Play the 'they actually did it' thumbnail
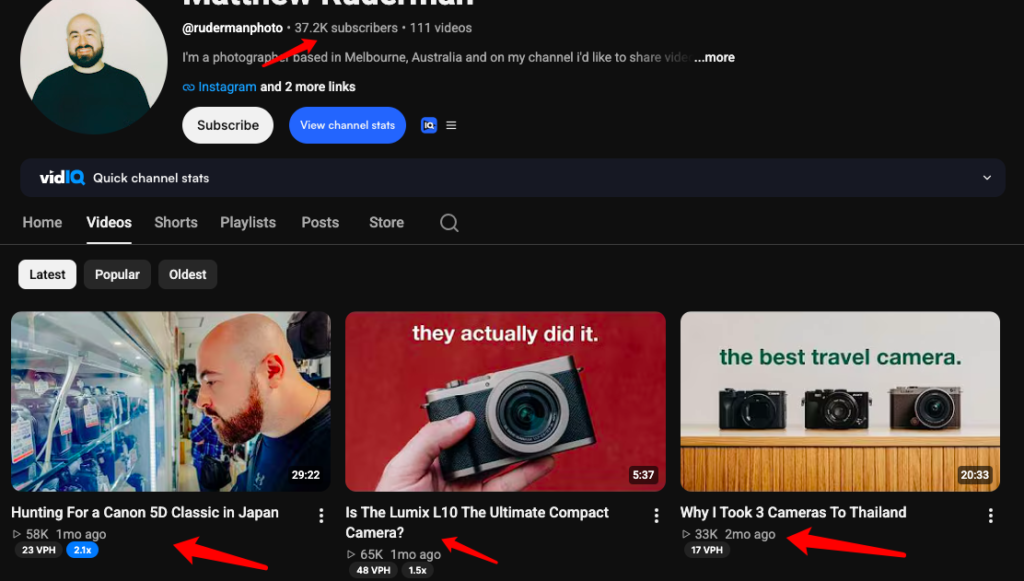Viewport: 1024px width, 581px height. point(505,401)
